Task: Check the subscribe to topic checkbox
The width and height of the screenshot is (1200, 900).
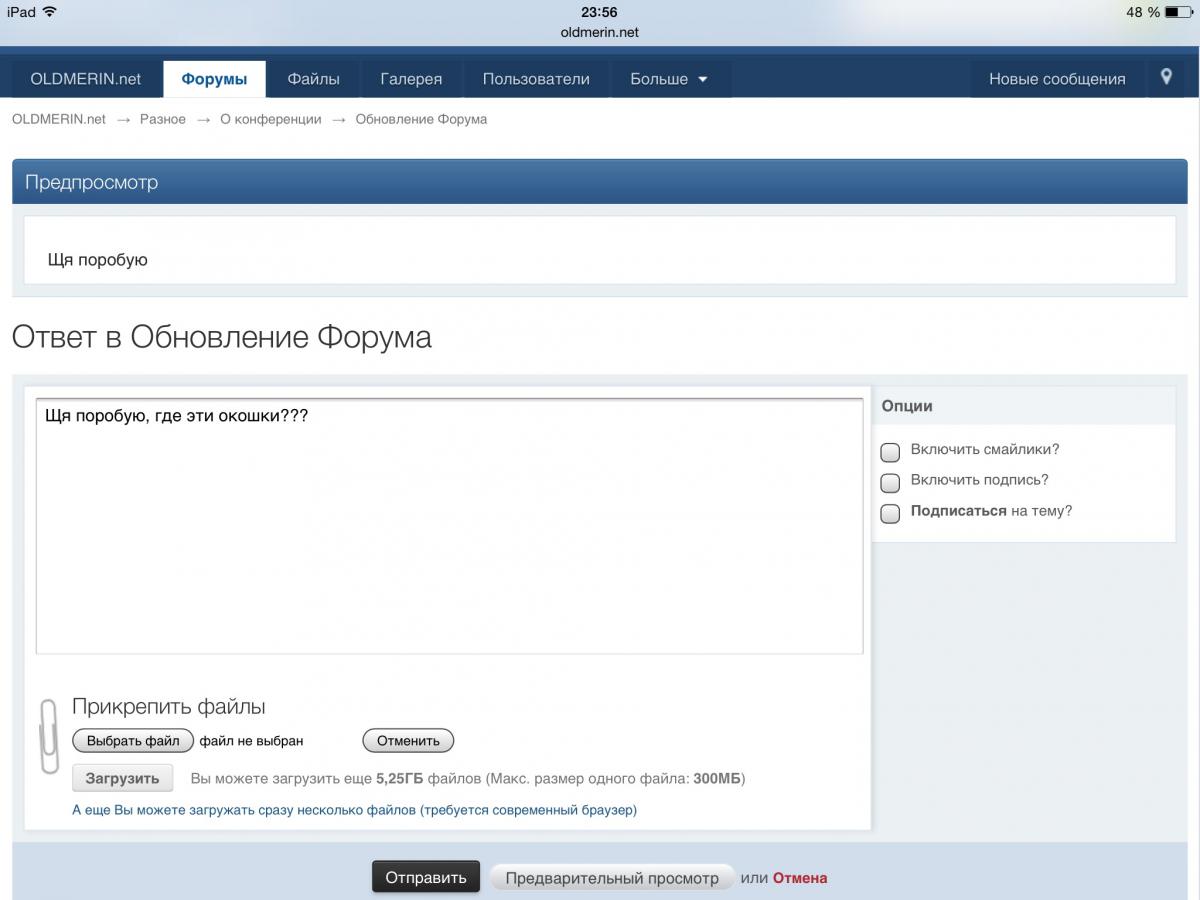Action: click(x=890, y=514)
